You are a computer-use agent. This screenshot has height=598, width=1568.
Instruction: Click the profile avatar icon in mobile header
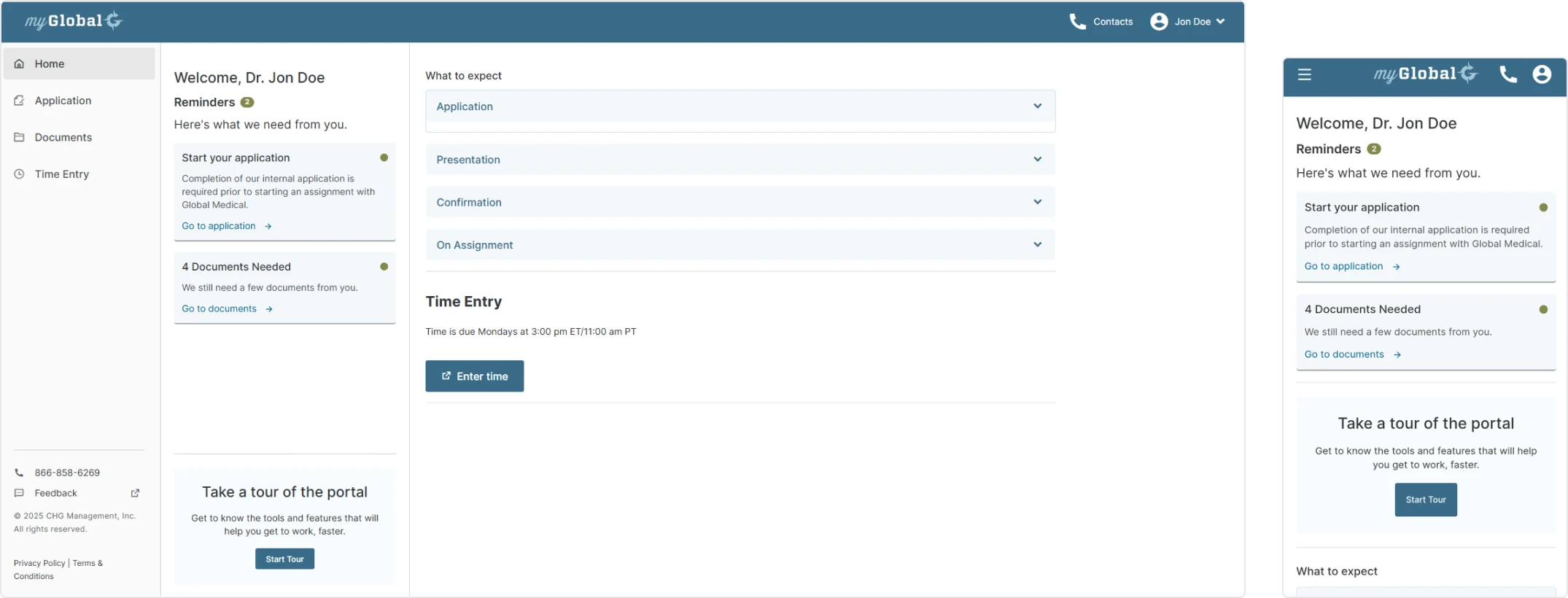(1542, 74)
